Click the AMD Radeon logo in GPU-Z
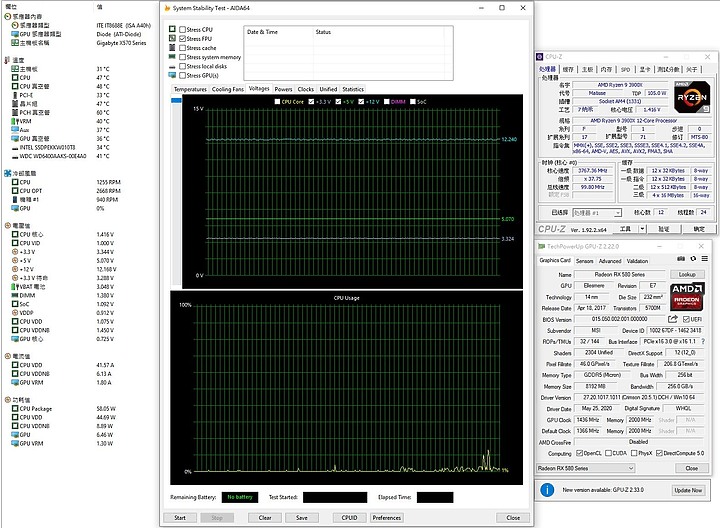 point(687,296)
